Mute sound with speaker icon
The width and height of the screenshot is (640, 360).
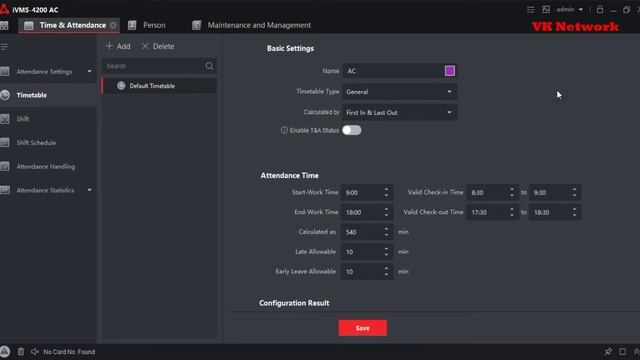click(35, 352)
